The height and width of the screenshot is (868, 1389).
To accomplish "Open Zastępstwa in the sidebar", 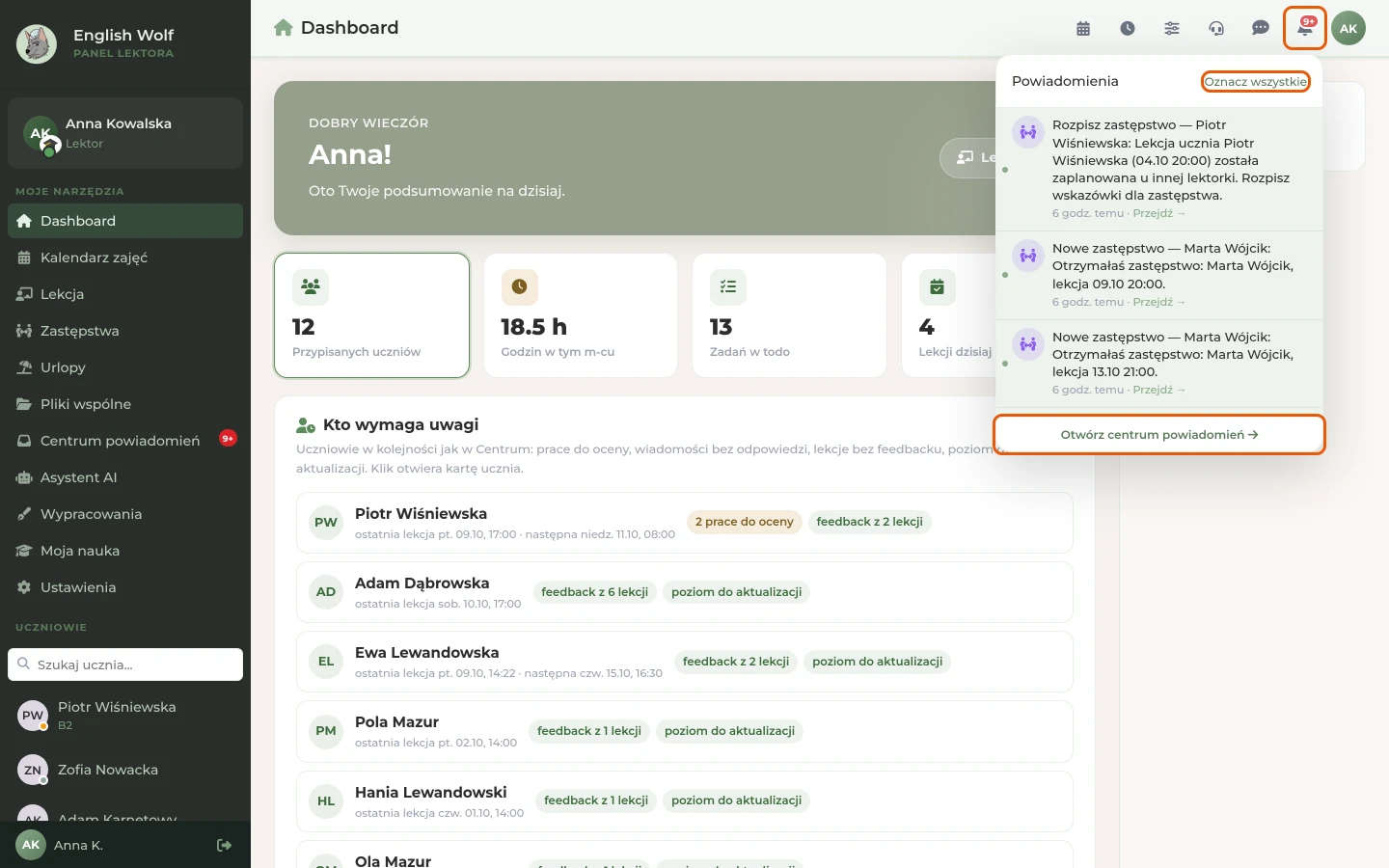I will (x=125, y=331).
